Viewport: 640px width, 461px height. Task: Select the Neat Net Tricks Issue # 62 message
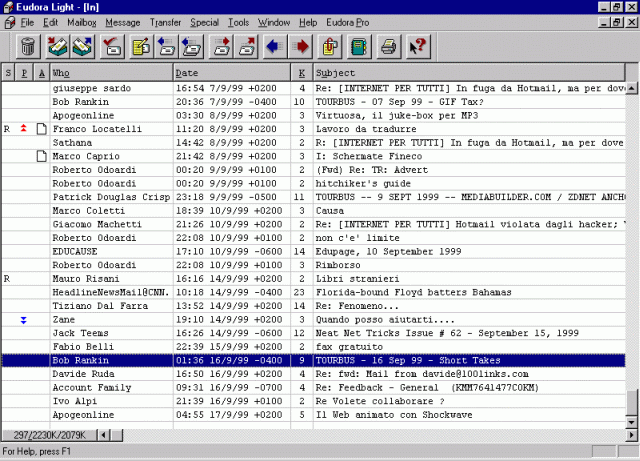coord(313,333)
